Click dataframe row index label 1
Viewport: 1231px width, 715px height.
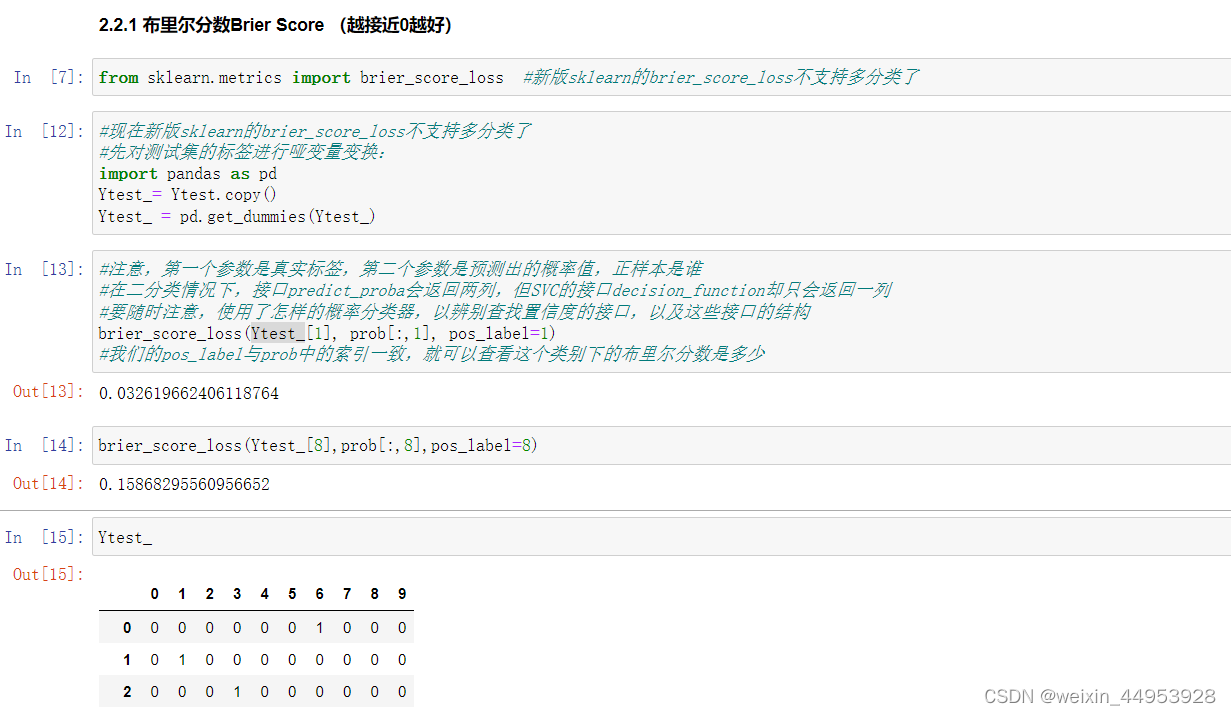tap(127, 660)
